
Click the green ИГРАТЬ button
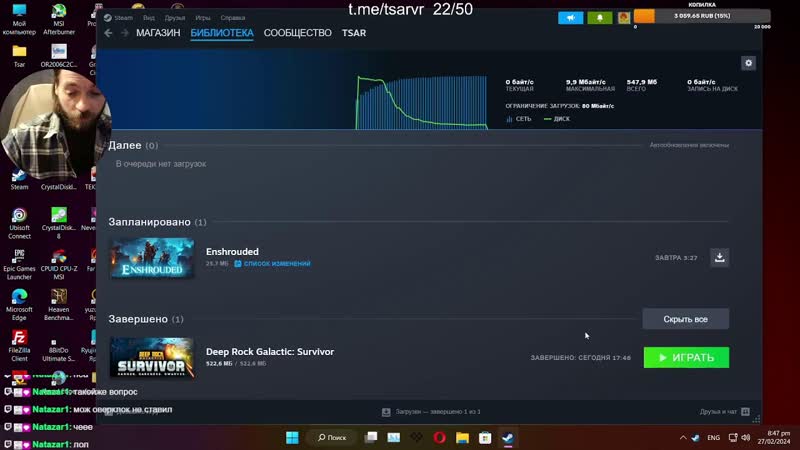[686, 358]
